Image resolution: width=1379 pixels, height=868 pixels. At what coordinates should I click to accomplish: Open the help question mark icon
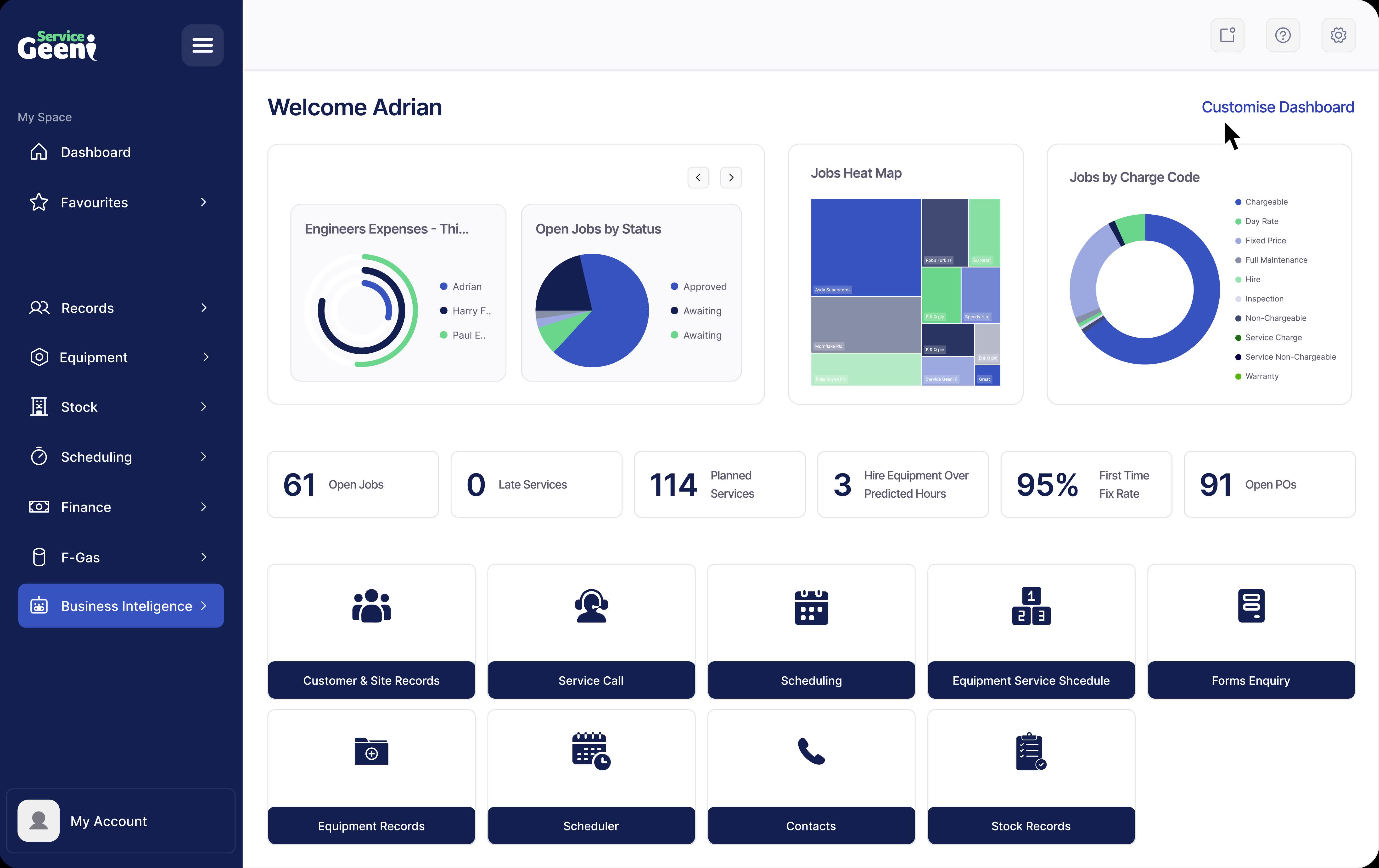(1282, 35)
